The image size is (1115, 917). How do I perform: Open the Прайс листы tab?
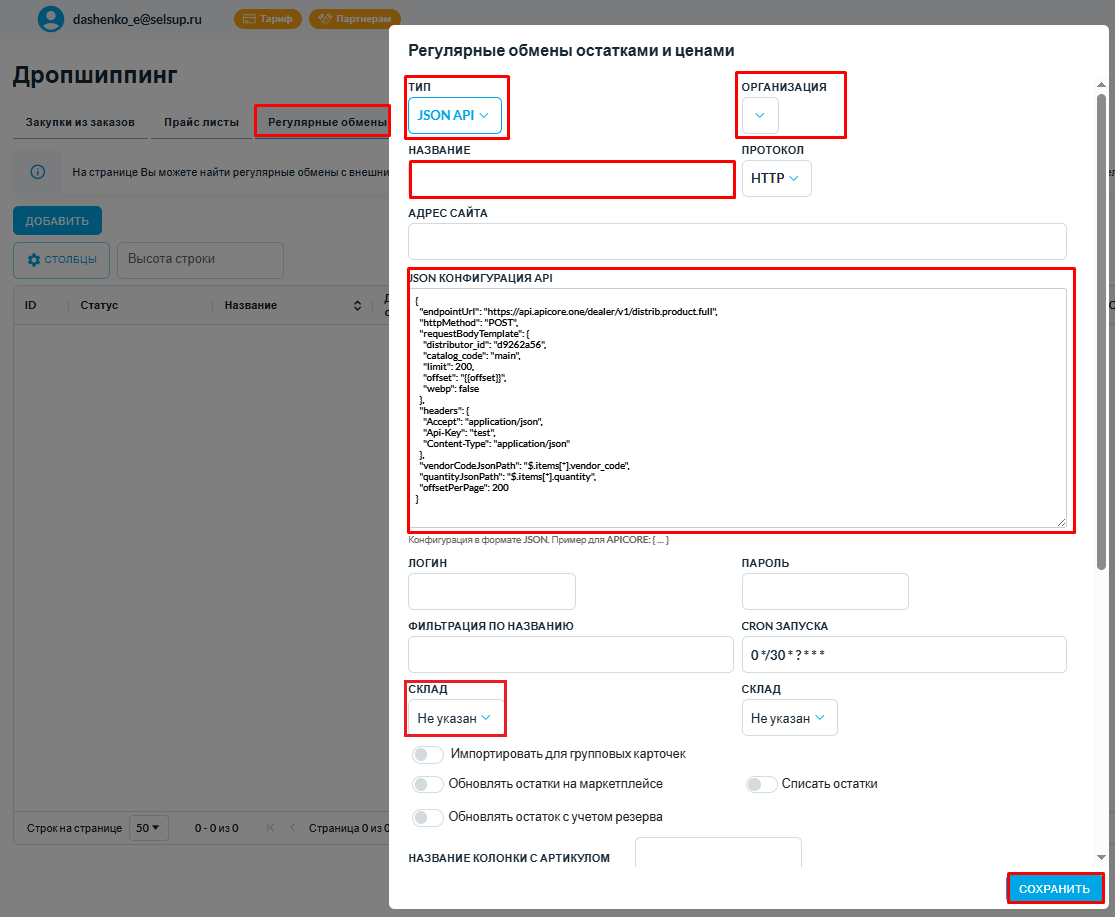201,123
